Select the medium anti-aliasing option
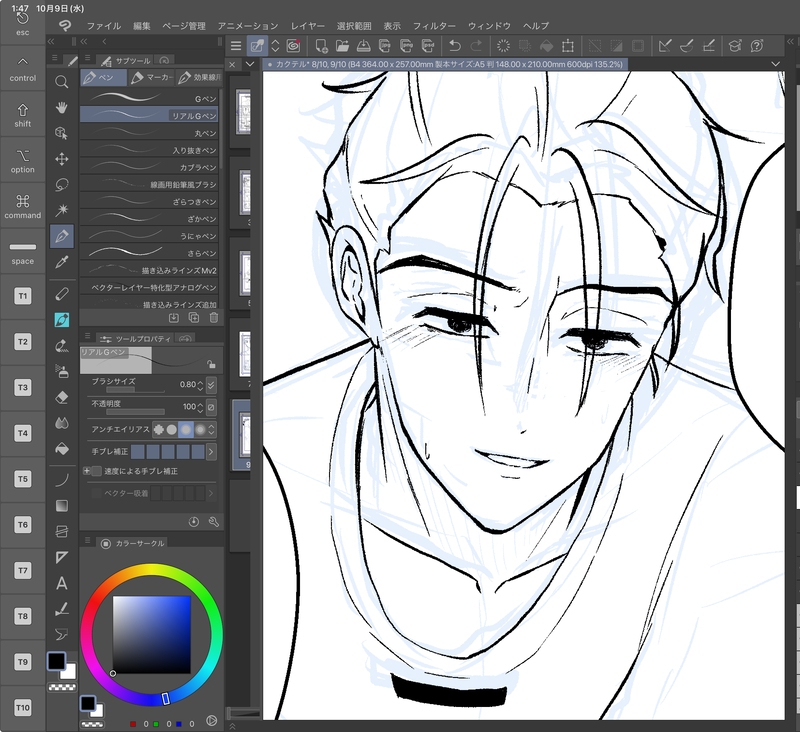This screenshot has width=800, height=732. [x=186, y=430]
